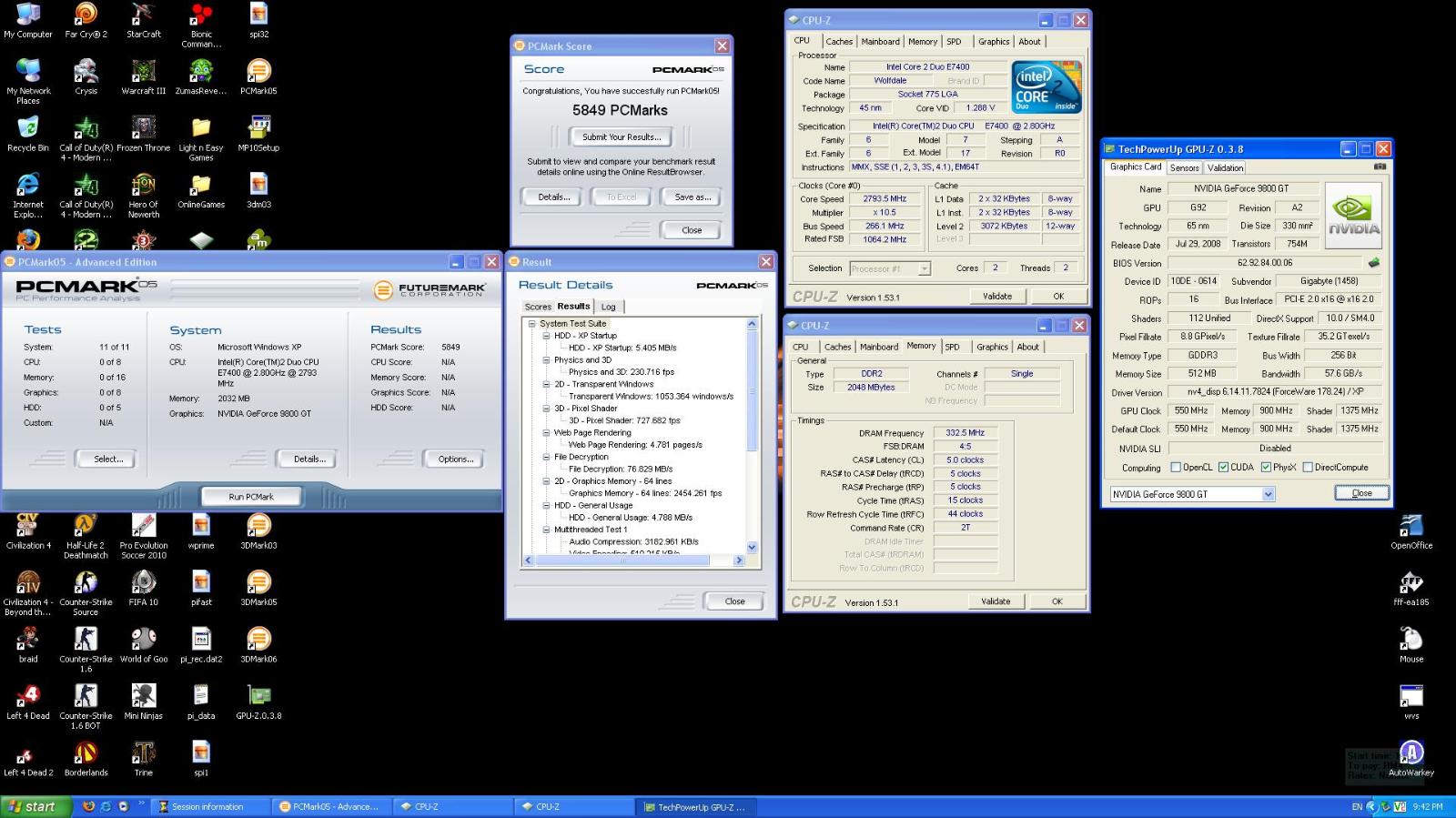The height and width of the screenshot is (818, 1456).
Task: Launch the Left 4 Dead shortcut
Action: tap(28, 702)
